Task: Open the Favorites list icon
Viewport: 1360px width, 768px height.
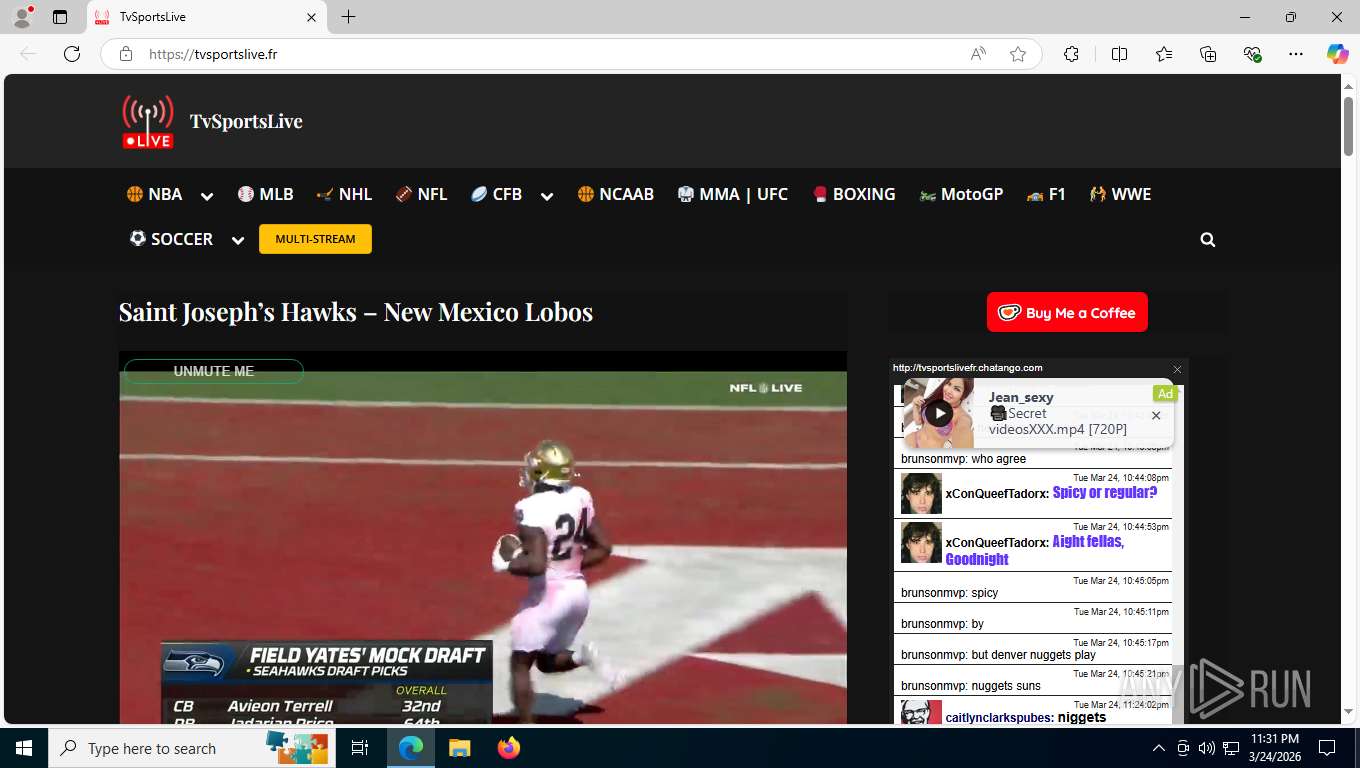Action: coord(1164,54)
